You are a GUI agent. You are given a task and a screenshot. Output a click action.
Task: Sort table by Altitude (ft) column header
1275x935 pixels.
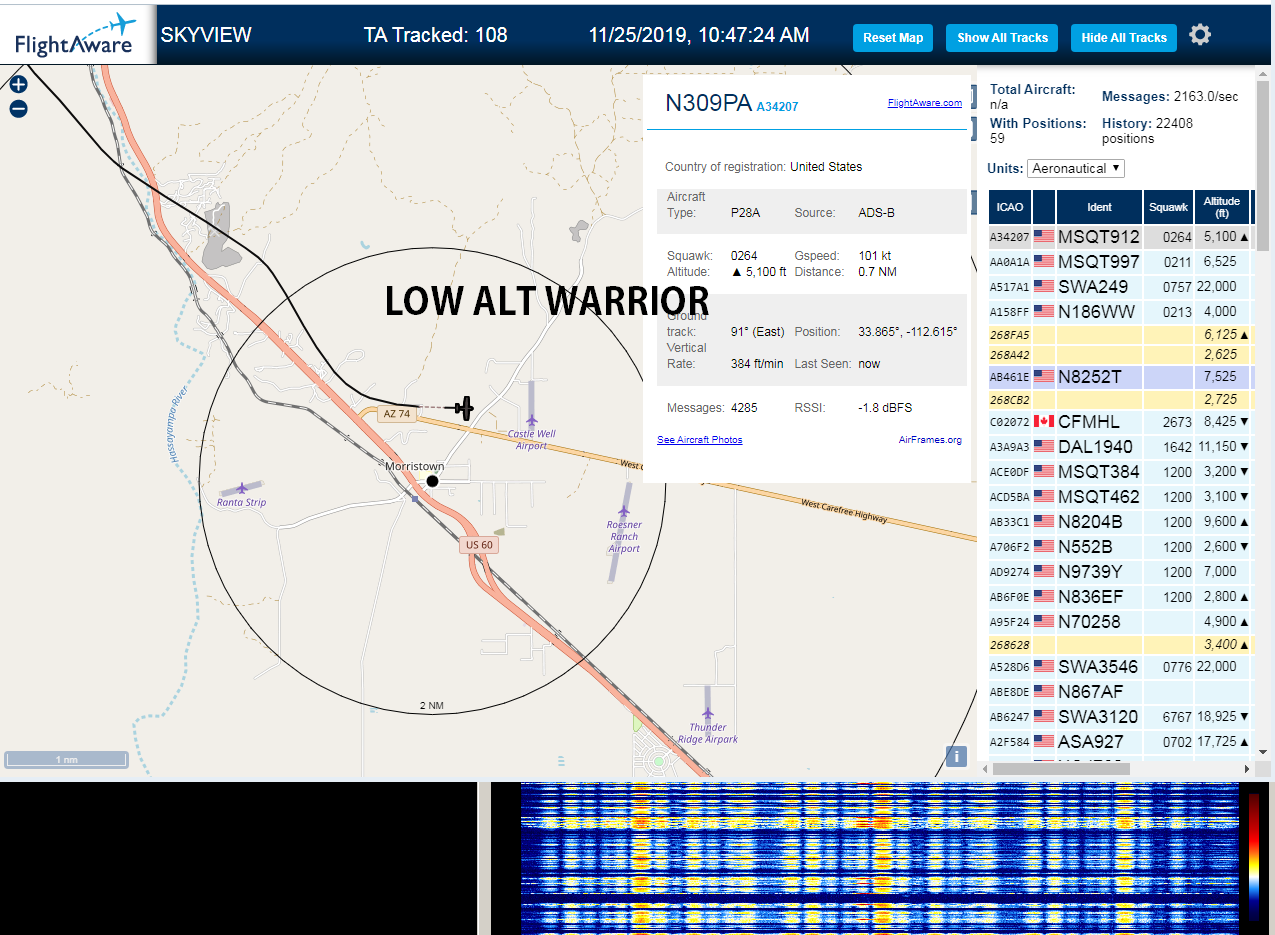[x=1222, y=207]
